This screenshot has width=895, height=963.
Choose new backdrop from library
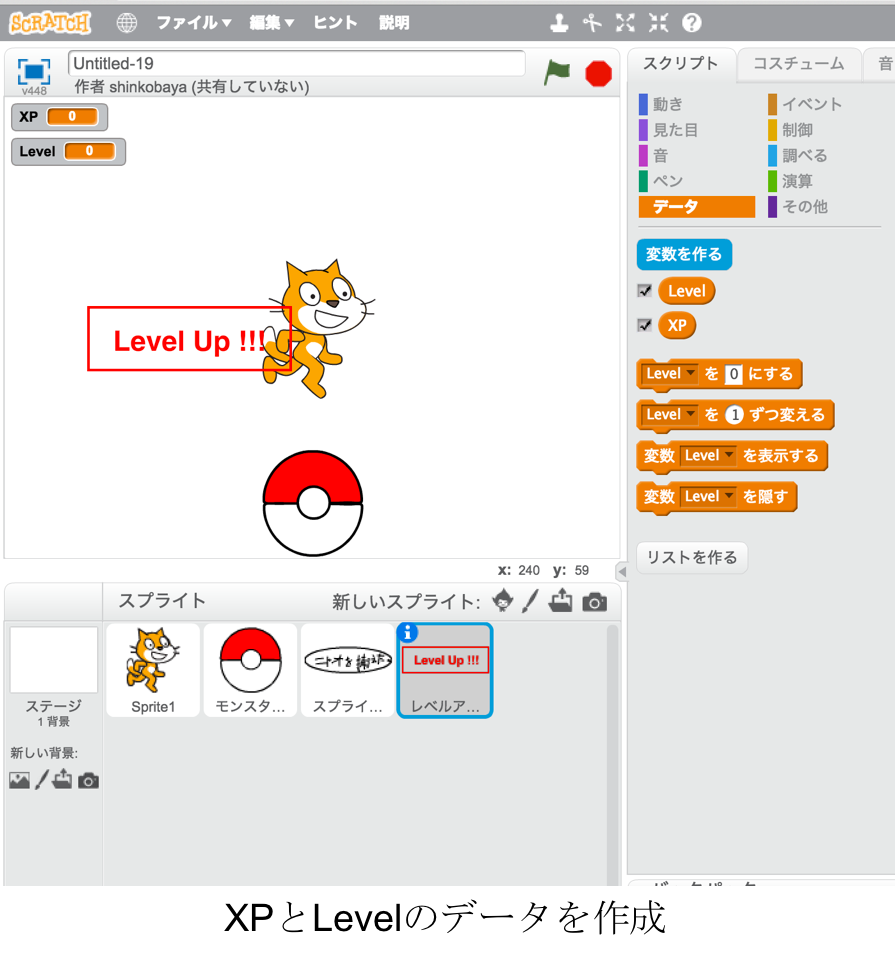coord(19,781)
